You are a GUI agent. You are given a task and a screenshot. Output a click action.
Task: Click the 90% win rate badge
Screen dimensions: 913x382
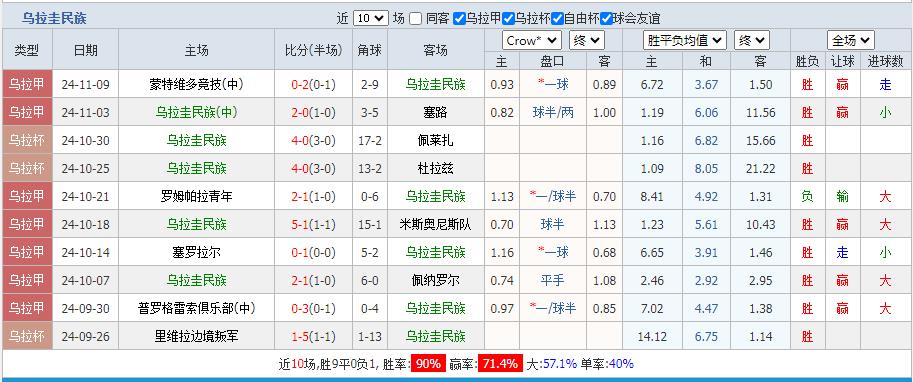tap(429, 364)
